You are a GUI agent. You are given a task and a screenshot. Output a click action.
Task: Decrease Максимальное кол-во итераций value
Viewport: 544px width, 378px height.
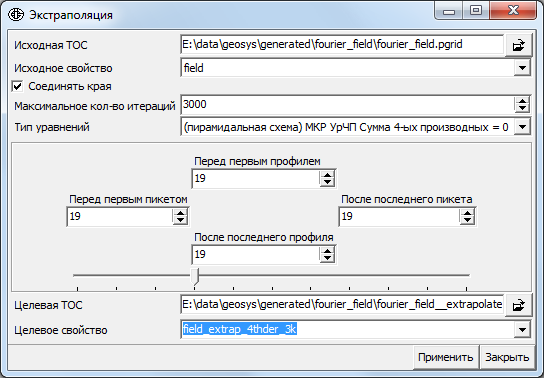(x=522, y=108)
